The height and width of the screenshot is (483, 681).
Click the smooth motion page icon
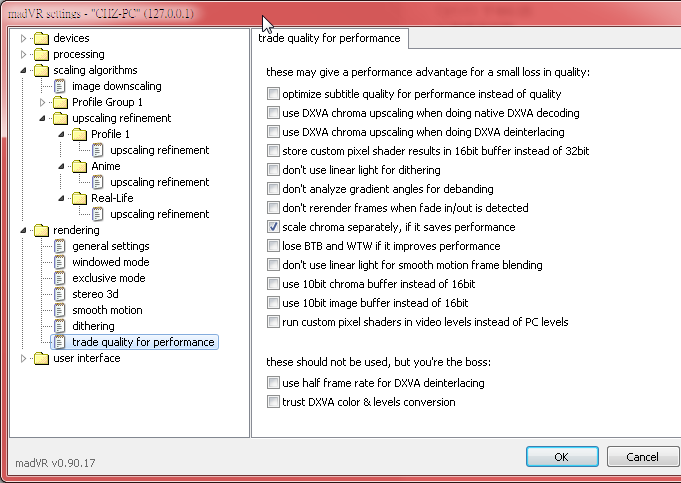[60, 310]
